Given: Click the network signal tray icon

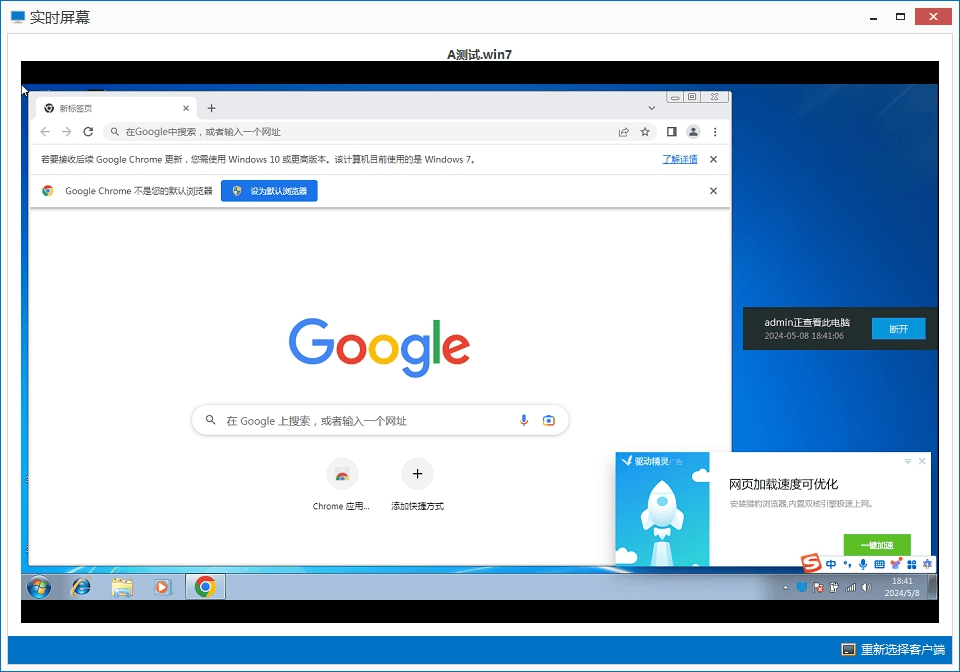Looking at the screenshot, I should click(x=850, y=588).
